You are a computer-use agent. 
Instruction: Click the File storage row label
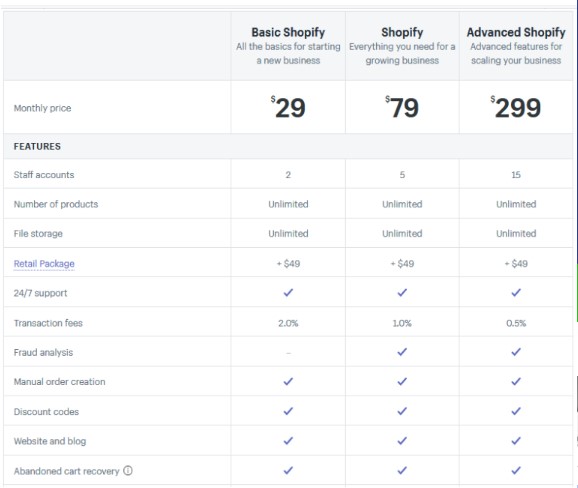pyautogui.click(x=38, y=234)
